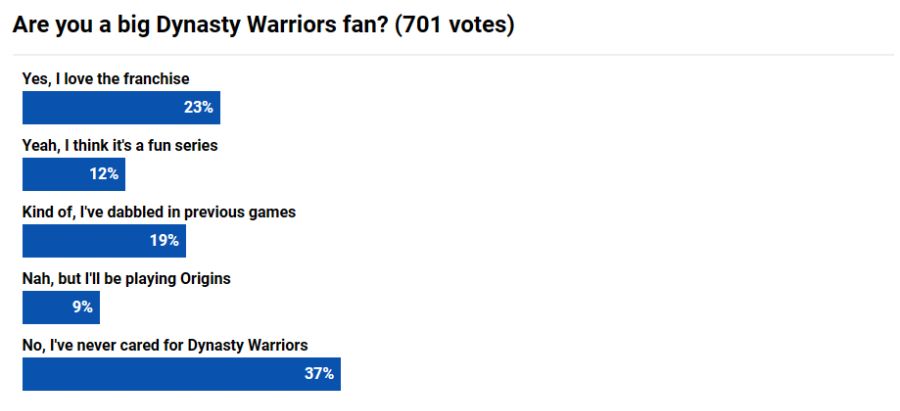Click the blue bar for the franchise-lovers result
Viewport: 900px width, 411px height.
pos(121,107)
